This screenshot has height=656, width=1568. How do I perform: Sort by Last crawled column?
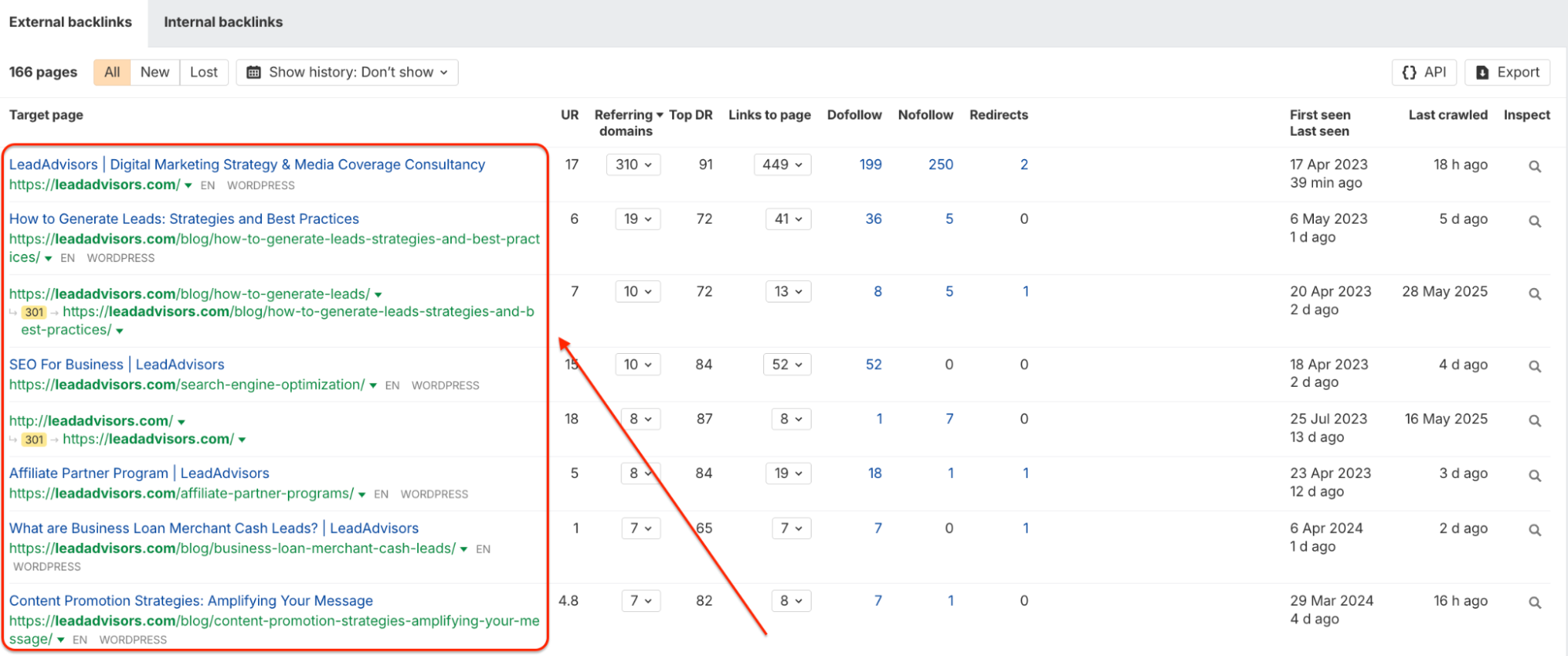[x=1448, y=115]
